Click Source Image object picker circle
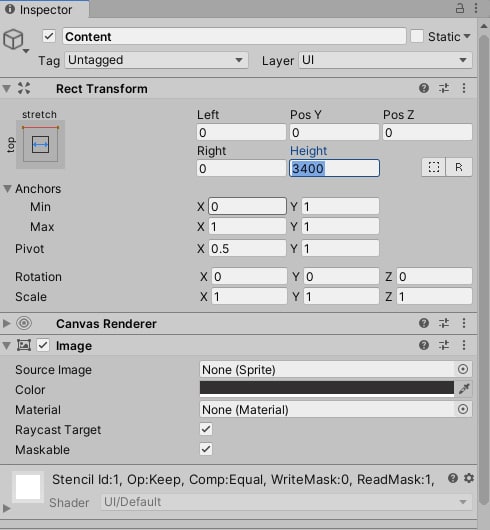 pos(463,369)
